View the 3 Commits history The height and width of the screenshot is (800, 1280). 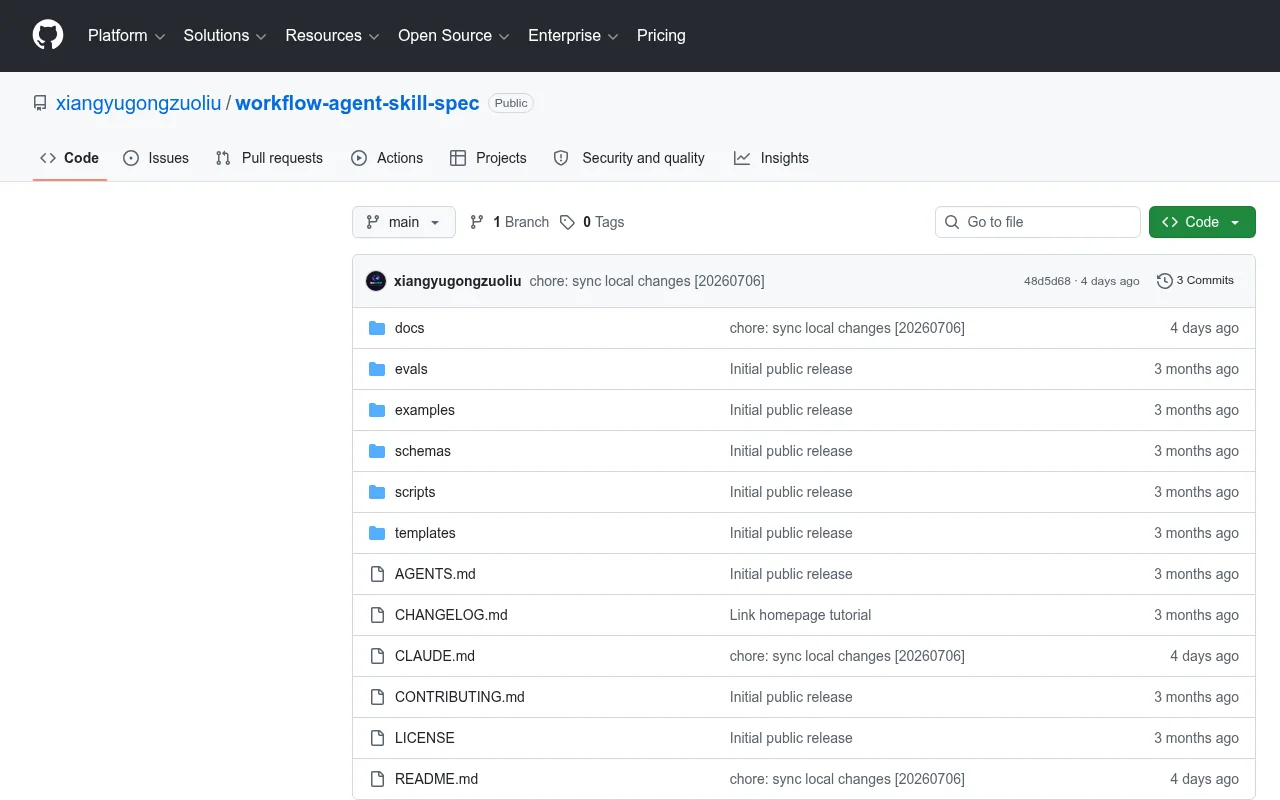(1195, 281)
